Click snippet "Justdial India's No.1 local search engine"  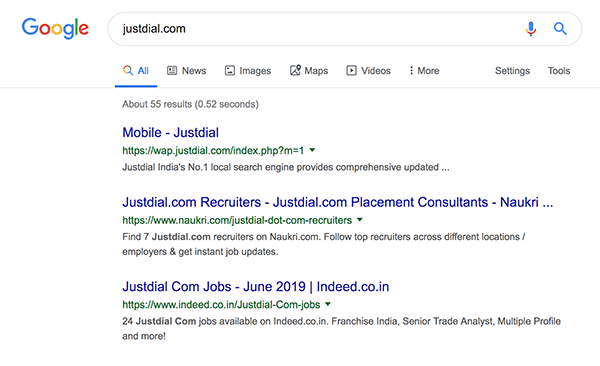coord(286,167)
